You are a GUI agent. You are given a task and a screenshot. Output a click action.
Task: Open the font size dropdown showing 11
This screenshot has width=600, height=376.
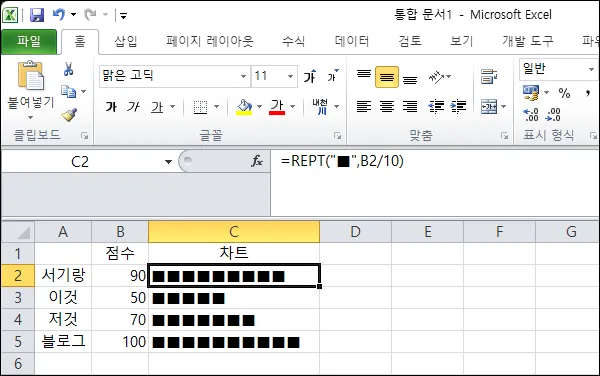coord(290,77)
